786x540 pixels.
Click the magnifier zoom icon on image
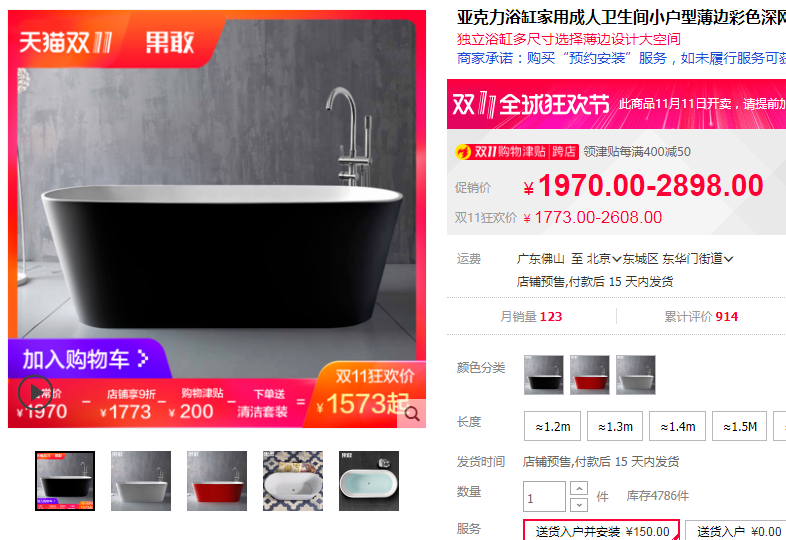(412, 414)
